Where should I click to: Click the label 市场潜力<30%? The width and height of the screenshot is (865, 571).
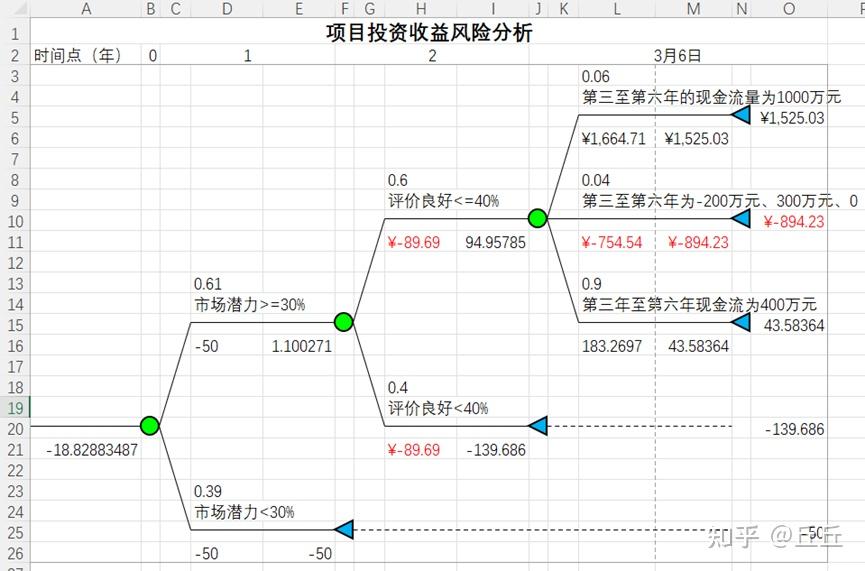244,512
